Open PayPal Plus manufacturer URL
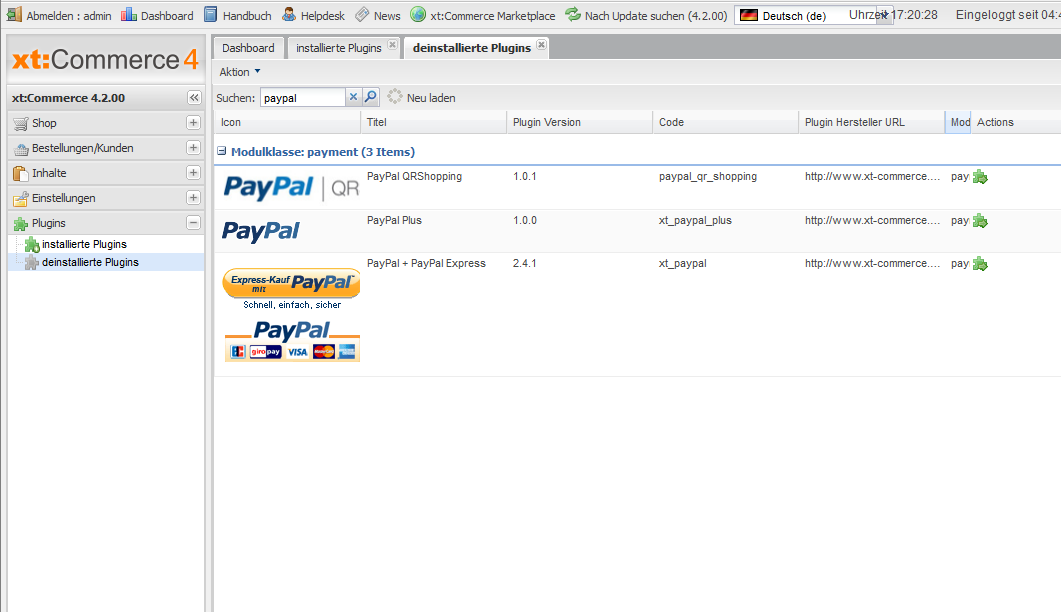 point(872,221)
